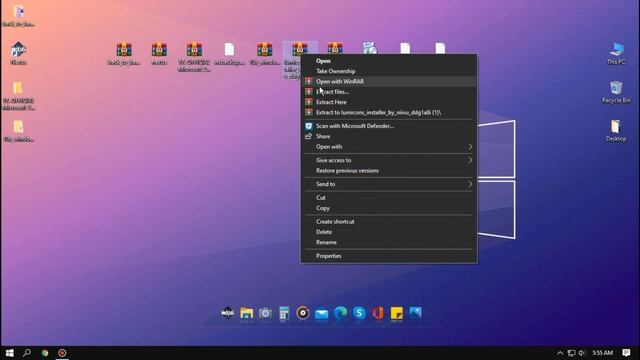Click the network icon in system tray
The height and width of the screenshot is (360, 640).
coord(571,353)
